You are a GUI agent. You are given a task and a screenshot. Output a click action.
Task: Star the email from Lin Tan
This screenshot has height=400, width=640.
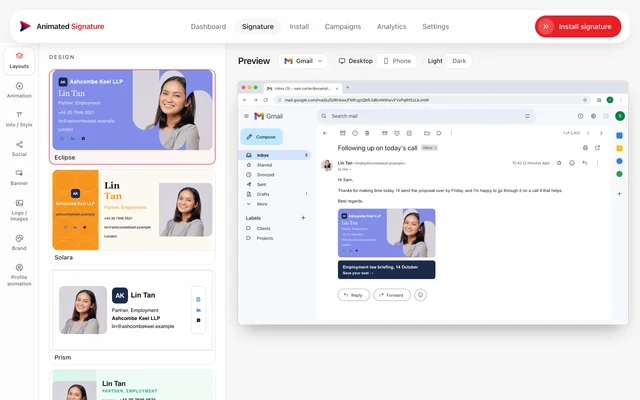(559, 163)
